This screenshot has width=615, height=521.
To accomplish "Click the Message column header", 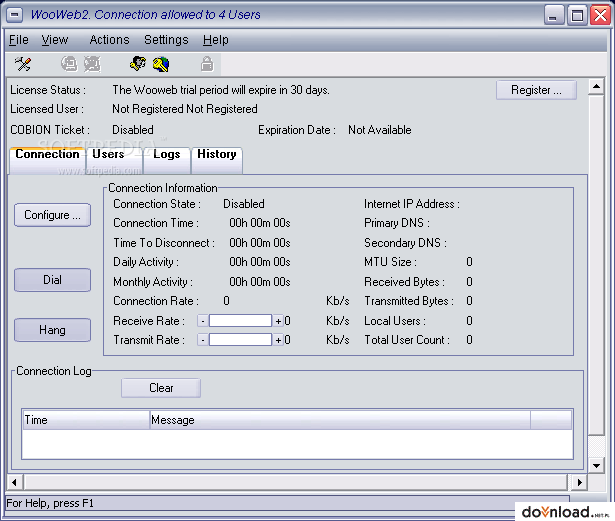I will point(340,420).
